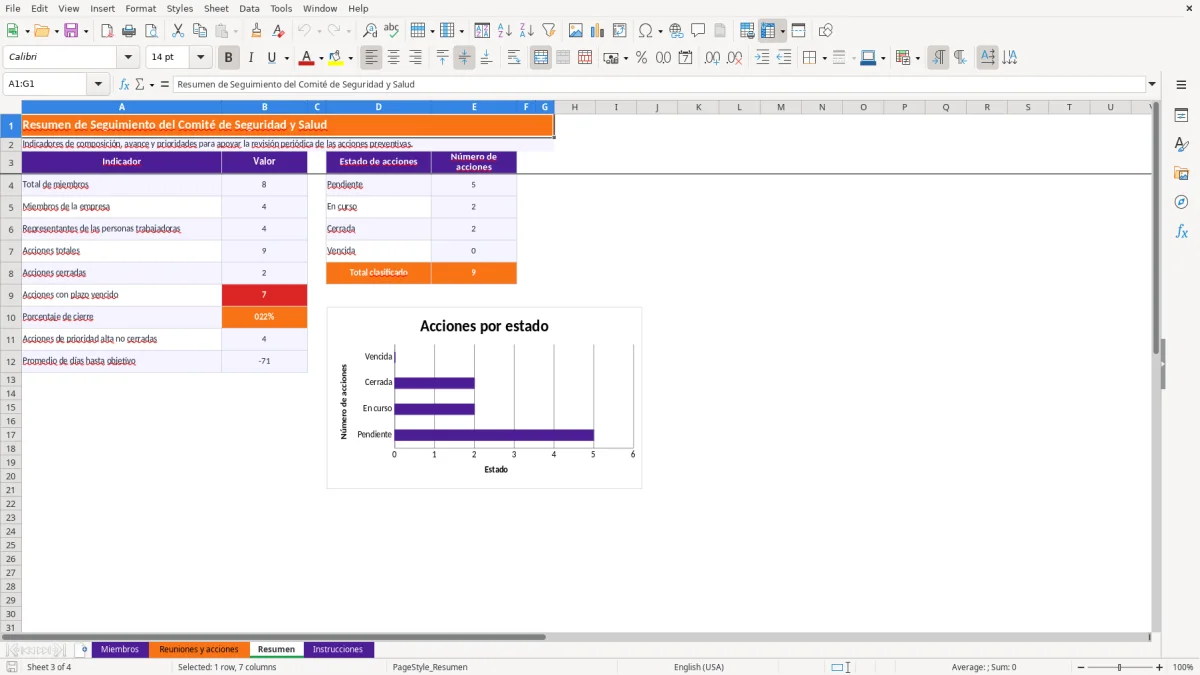The image size is (1200, 675).
Task: Toggle italic formatting
Action: pyautogui.click(x=251, y=58)
